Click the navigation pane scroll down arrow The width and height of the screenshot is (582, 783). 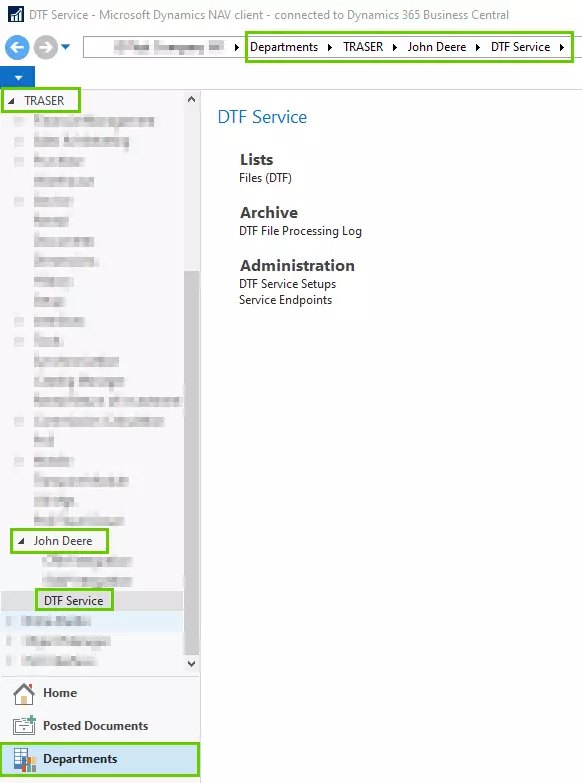coord(191,664)
